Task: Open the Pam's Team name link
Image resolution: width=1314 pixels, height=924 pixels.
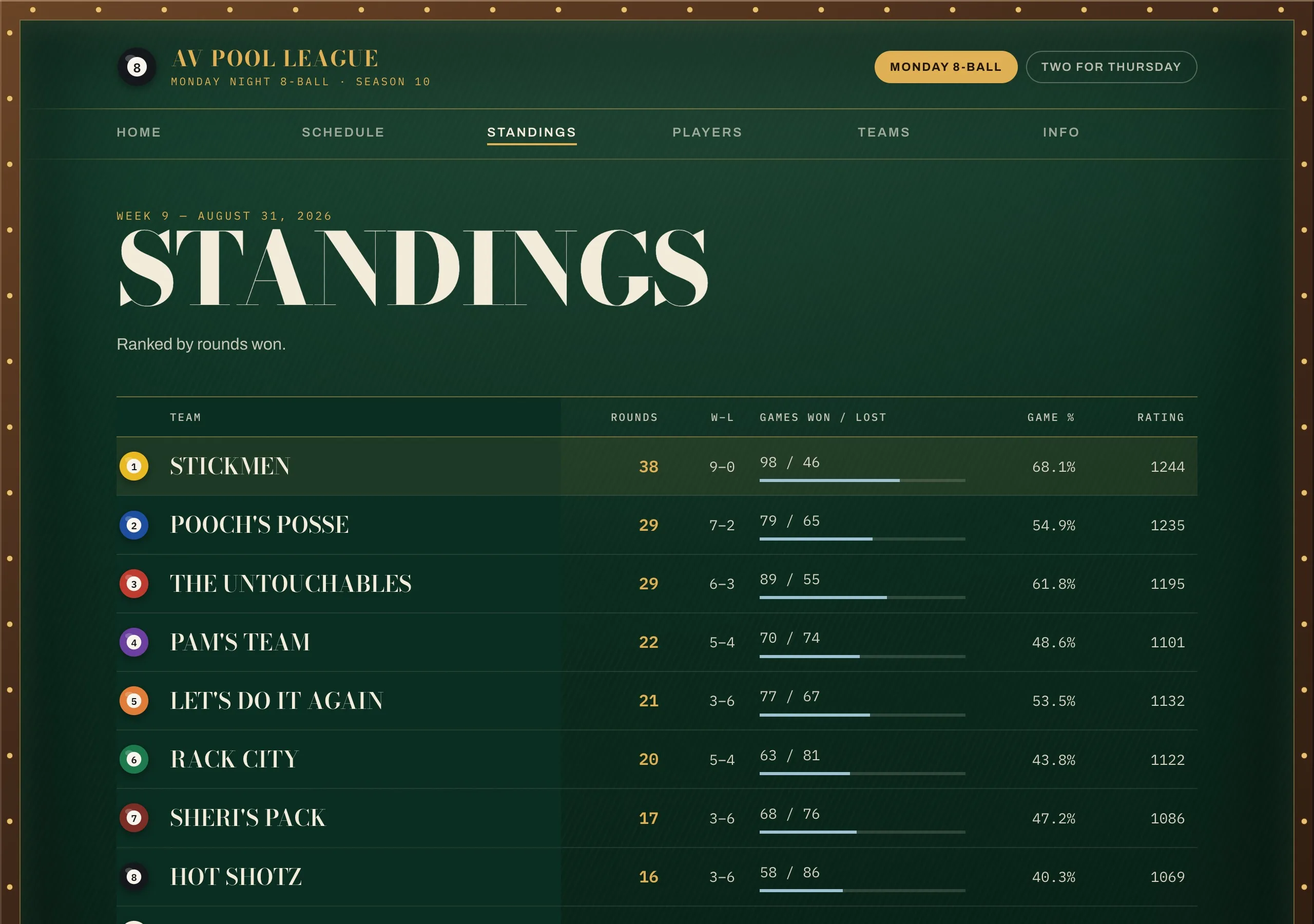Action: pos(240,642)
